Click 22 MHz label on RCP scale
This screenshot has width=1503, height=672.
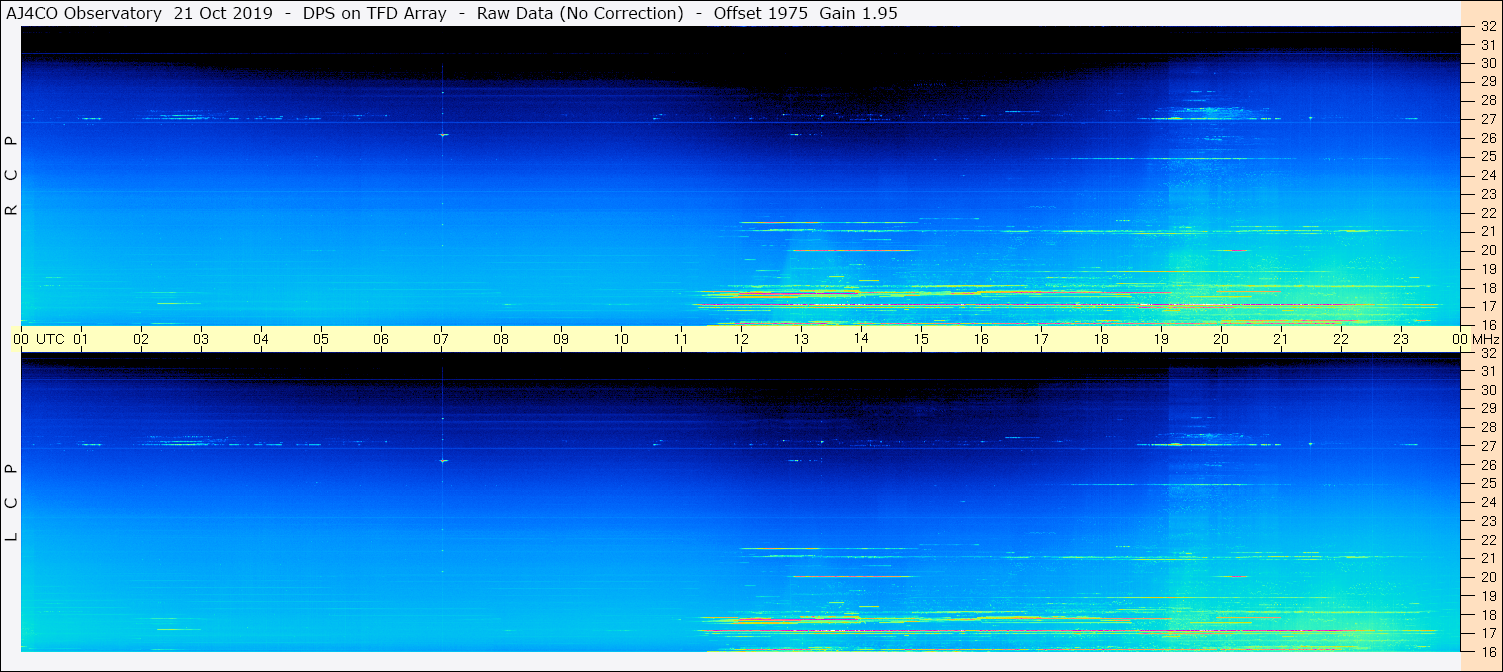pos(1487,213)
